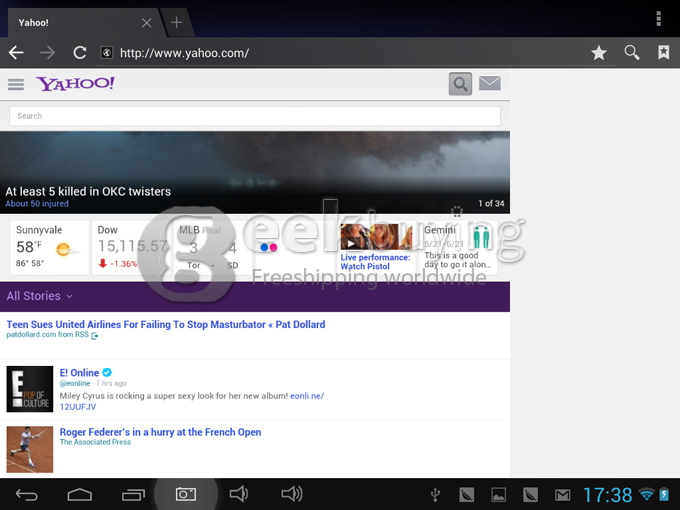
Task: Reload the Yahoo page
Action: [79, 53]
